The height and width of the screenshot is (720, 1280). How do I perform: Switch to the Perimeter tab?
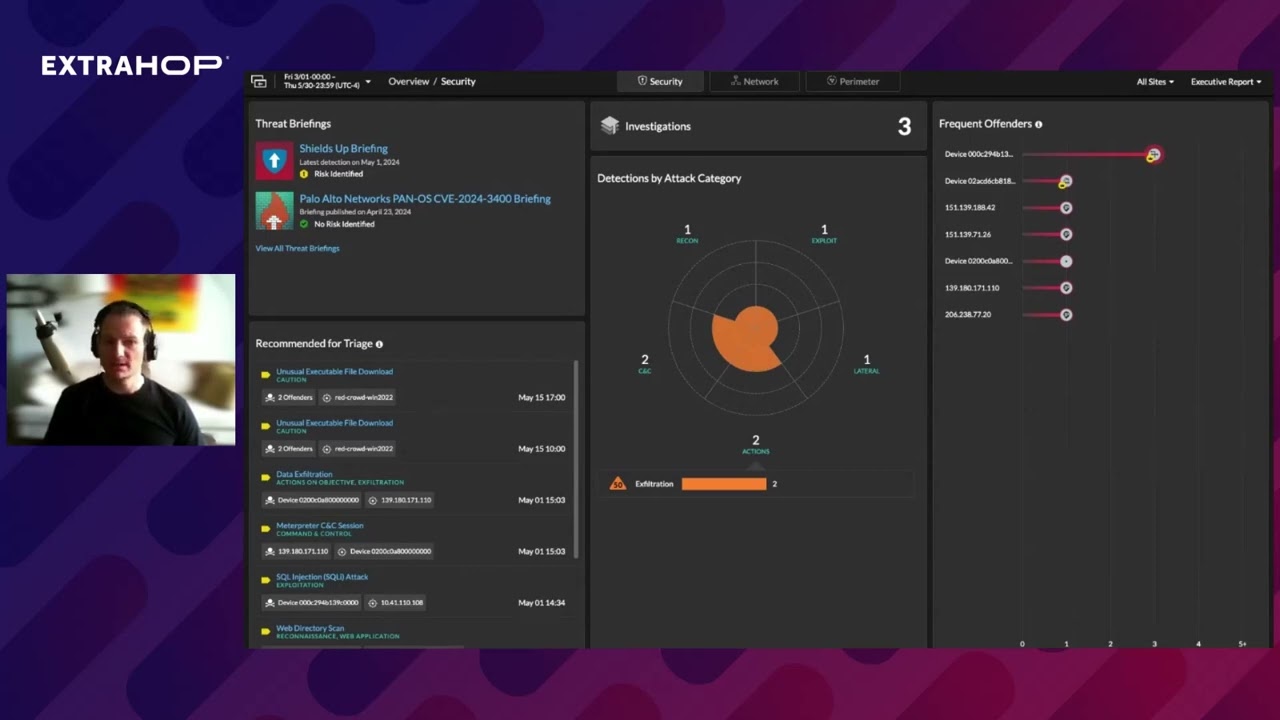(852, 82)
